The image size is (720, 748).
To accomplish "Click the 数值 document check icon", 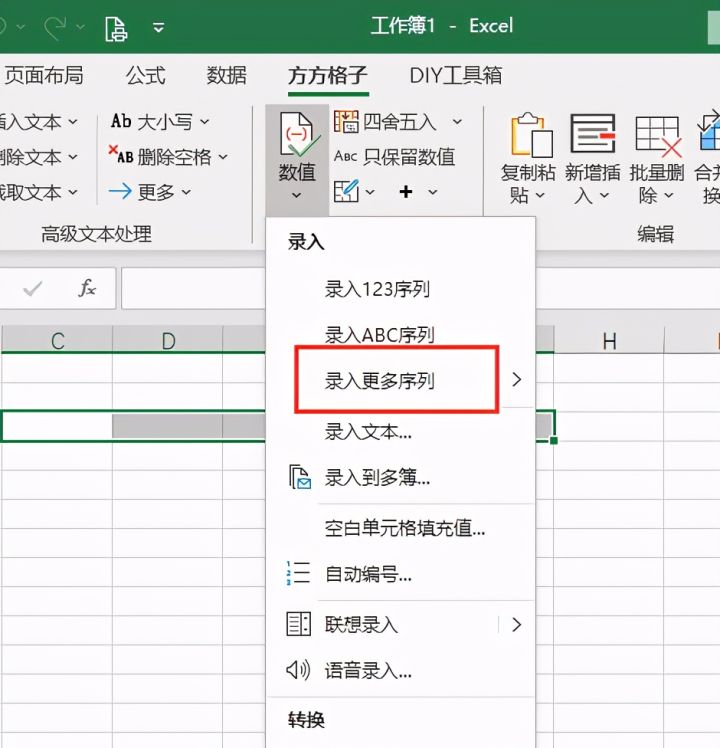I will [299, 135].
